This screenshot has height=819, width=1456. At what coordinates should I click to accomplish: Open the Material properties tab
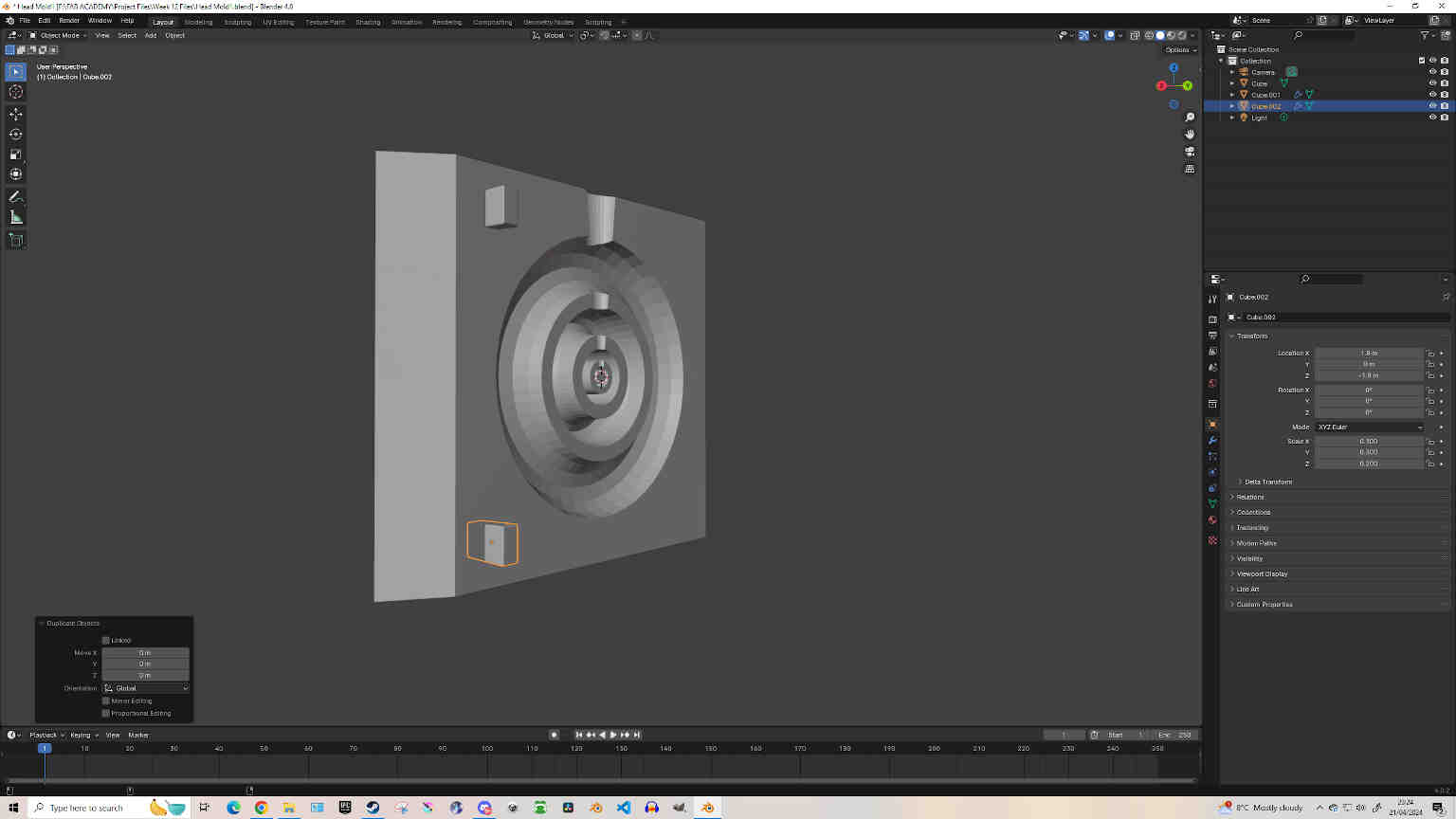point(1212,519)
